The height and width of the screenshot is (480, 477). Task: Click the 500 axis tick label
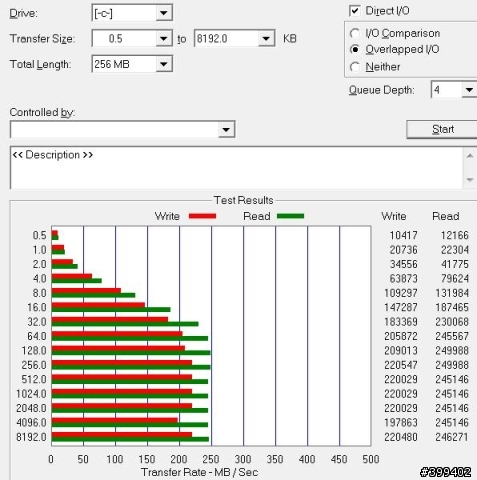[371, 459]
